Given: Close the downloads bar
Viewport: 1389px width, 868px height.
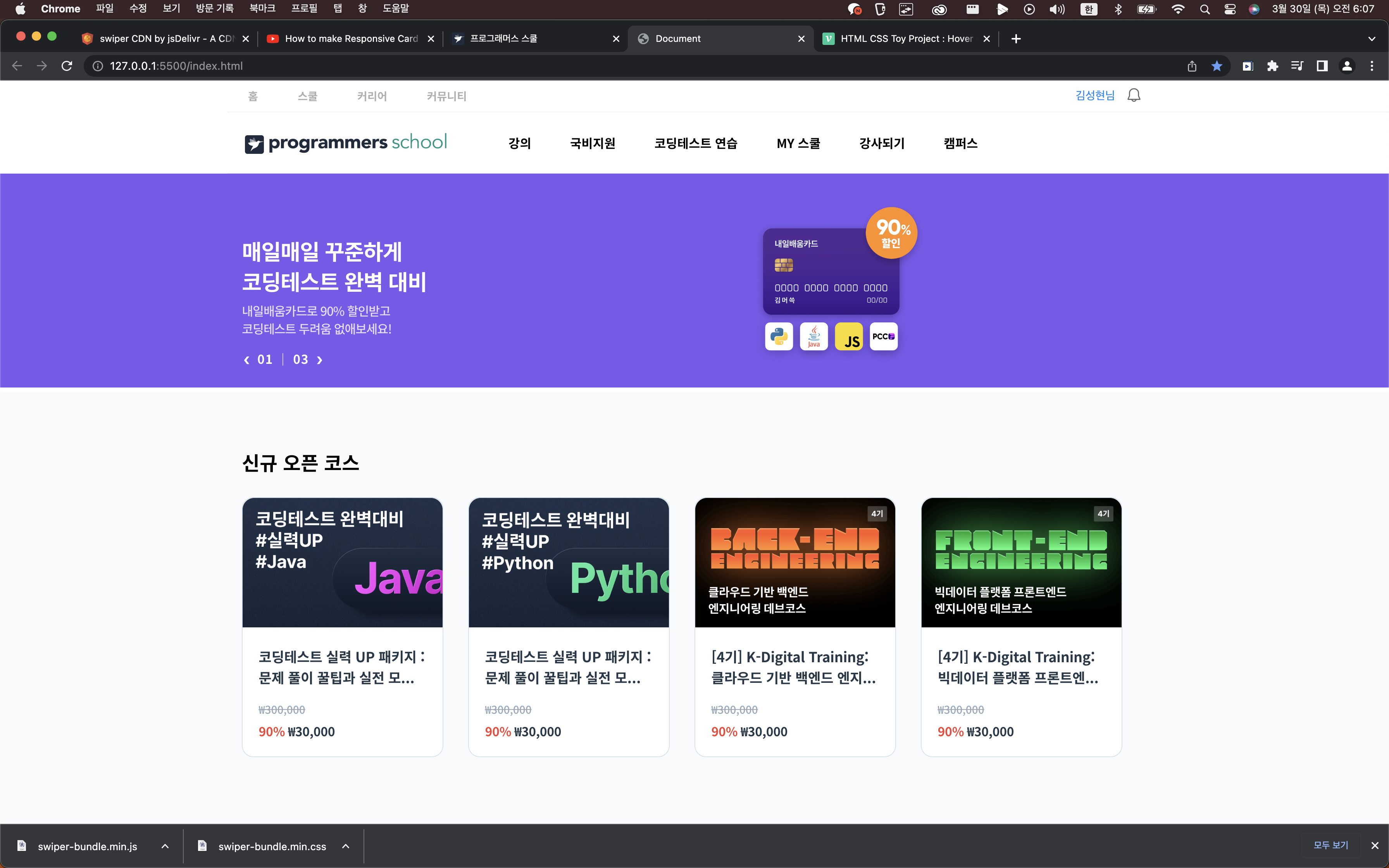Looking at the screenshot, I should 1375,846.
